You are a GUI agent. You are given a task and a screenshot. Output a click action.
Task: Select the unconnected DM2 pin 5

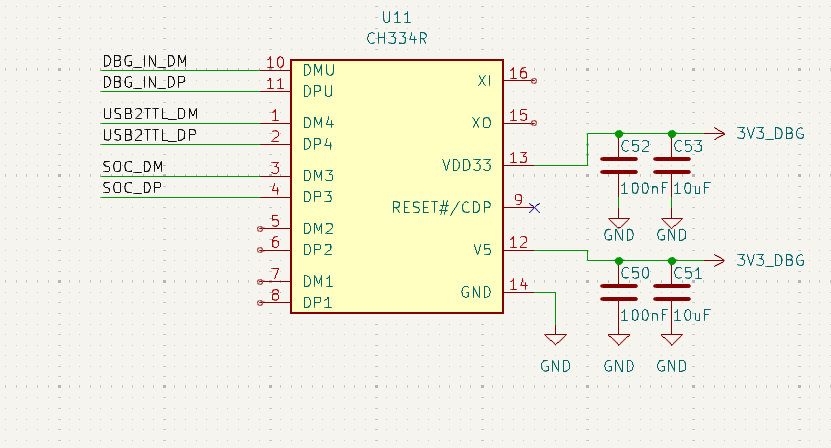[261, 228]
